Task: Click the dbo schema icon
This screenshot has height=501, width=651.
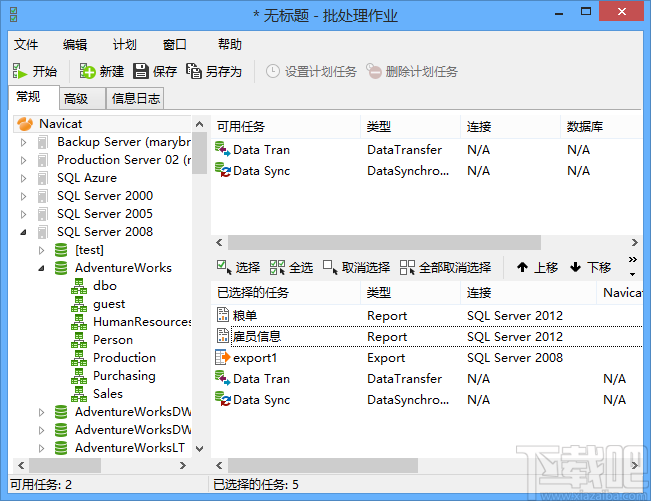Action: click(x=79, y=286)
